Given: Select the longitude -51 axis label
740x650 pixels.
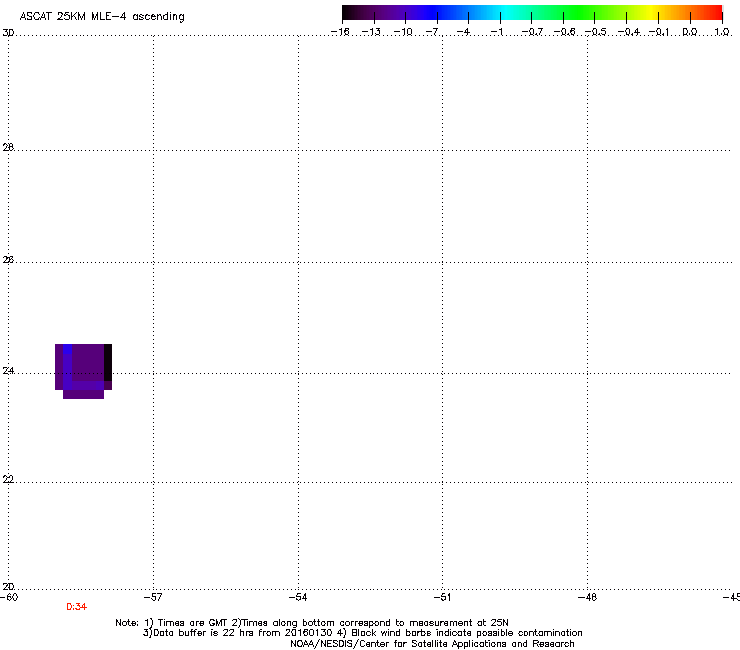Looking at the screenshot, I should point(443,597).
